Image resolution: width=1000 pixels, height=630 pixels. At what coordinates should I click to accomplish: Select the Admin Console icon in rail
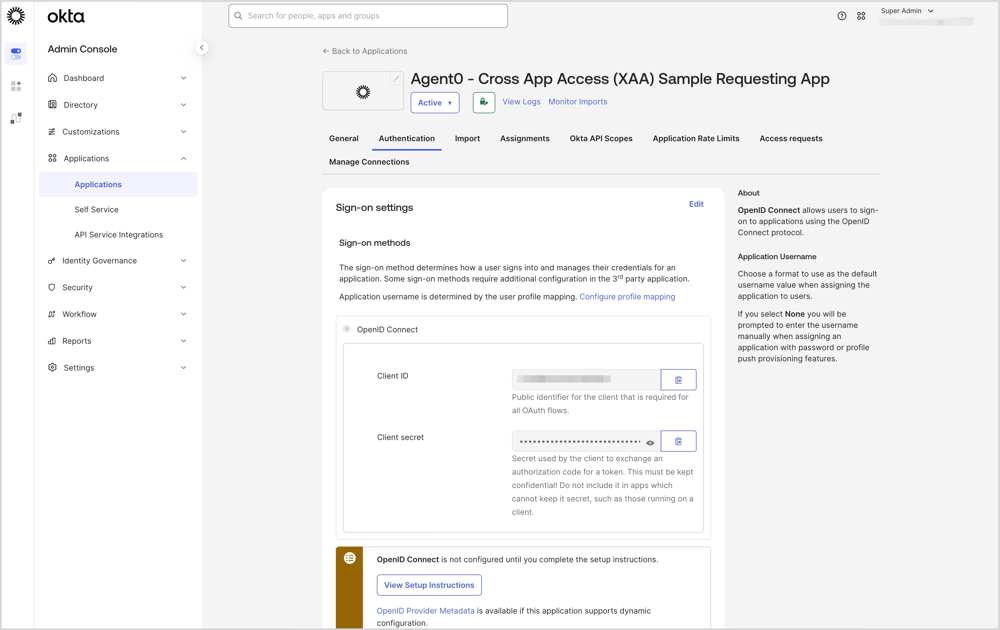(x=15, y=52)
